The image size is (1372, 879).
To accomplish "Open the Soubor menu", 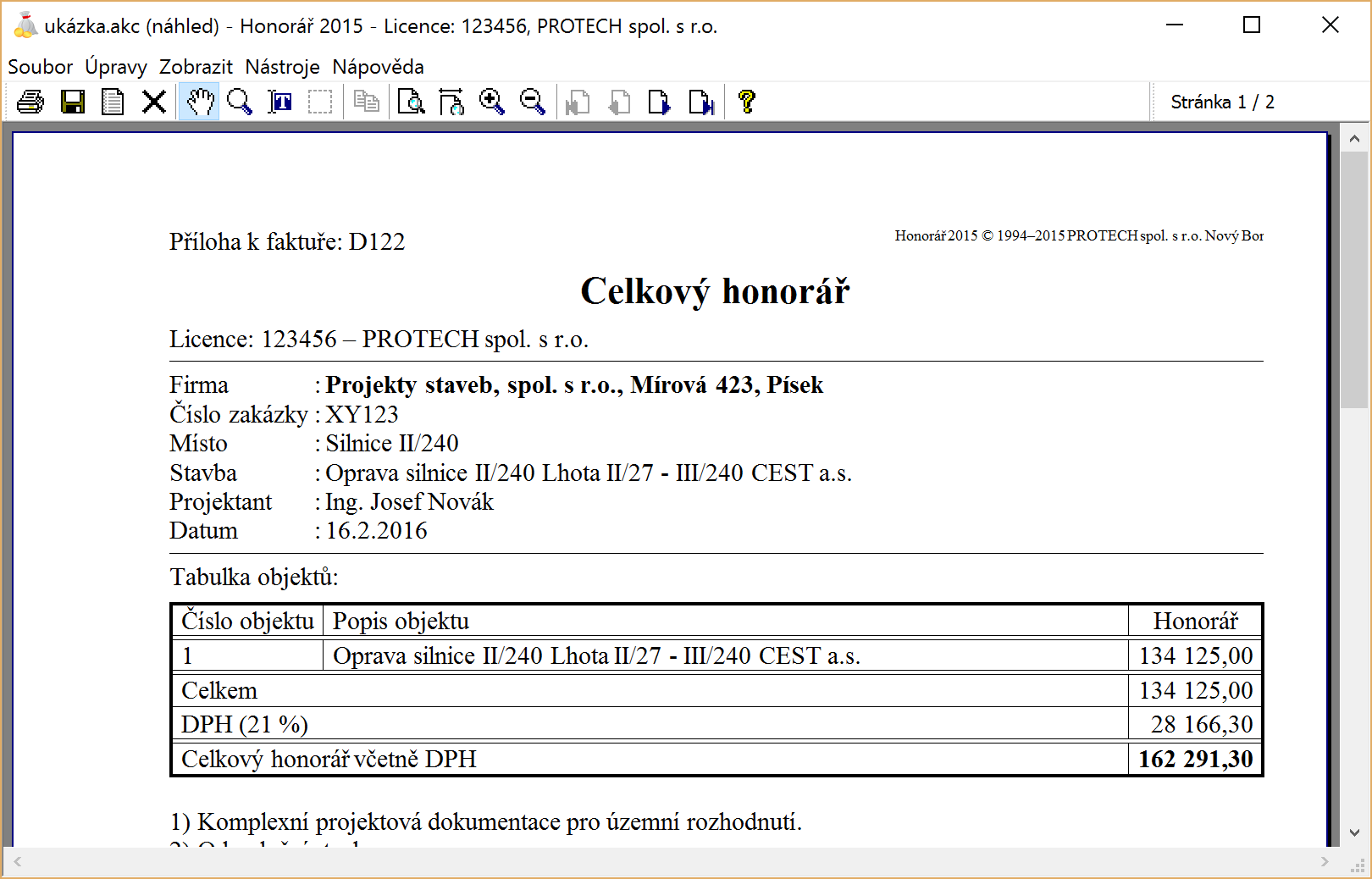I will coord(40,67).
